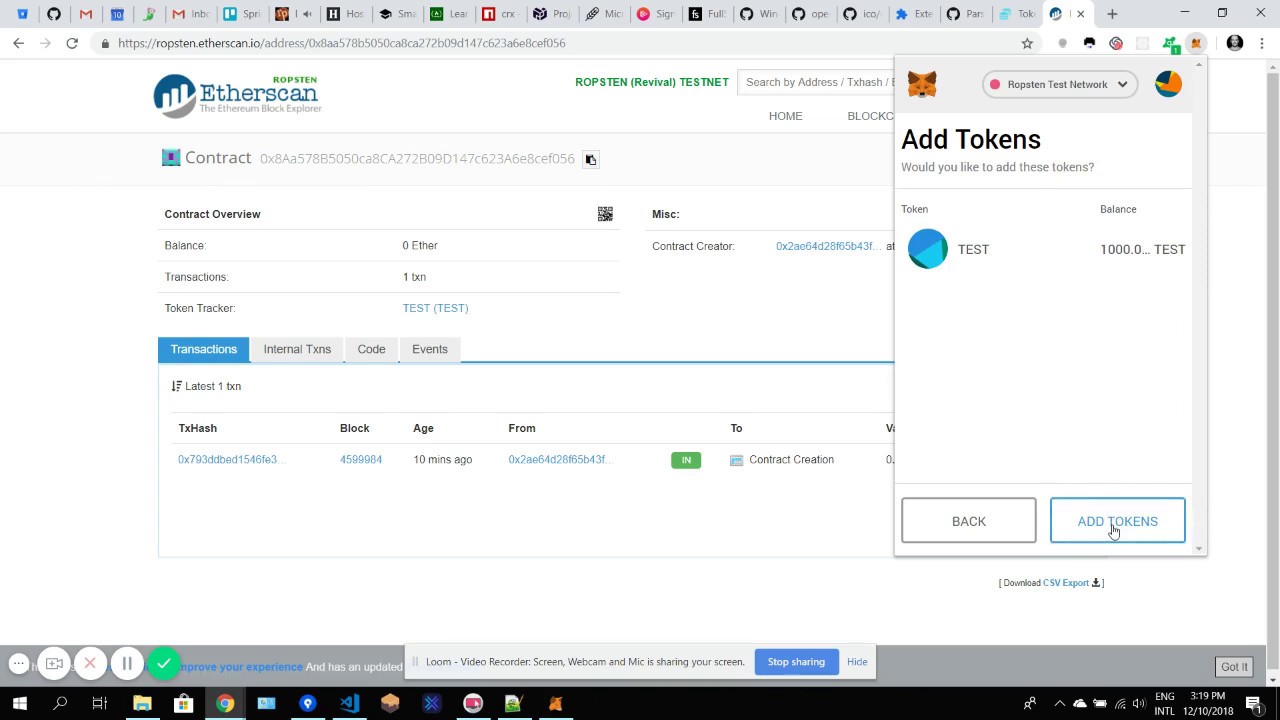The image size is (1280, 720).
Task: Click the CSV Export download link
Action: 1066,583
